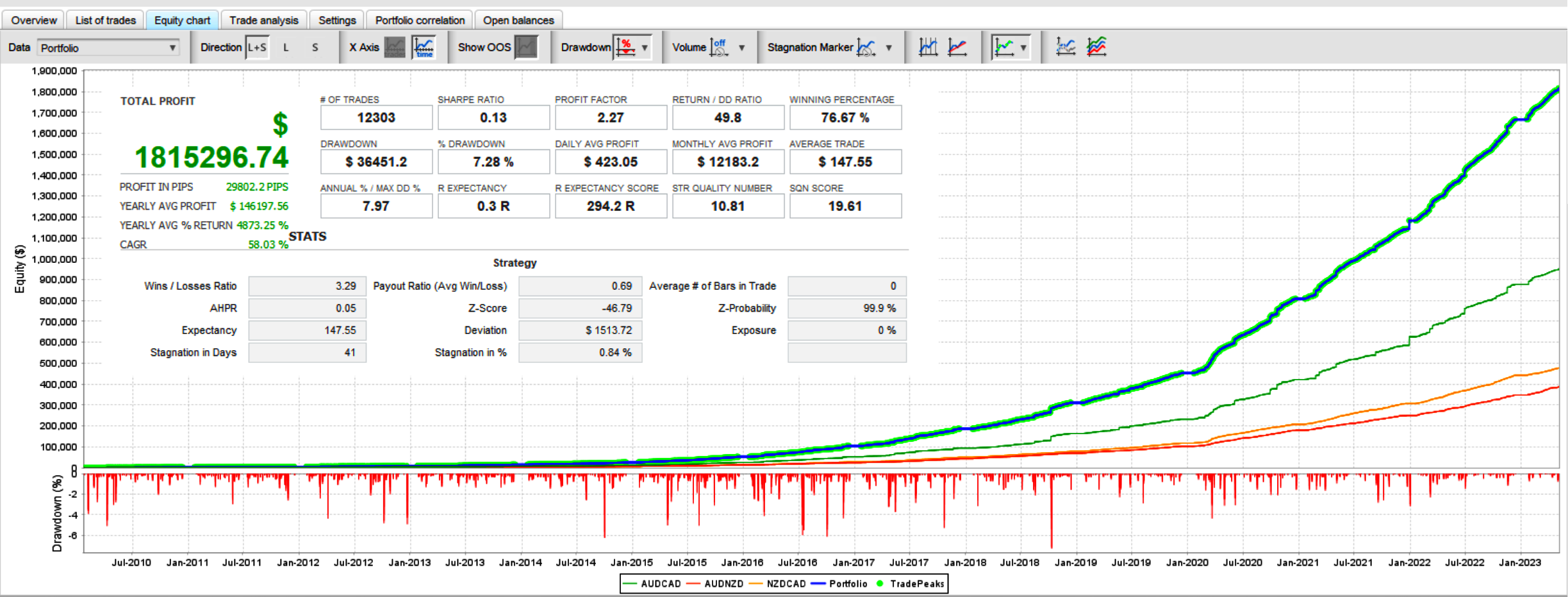The width and height of the screenshot is (1568, 597).
Task: Select short-only direction S
Action: pos(315,47)
